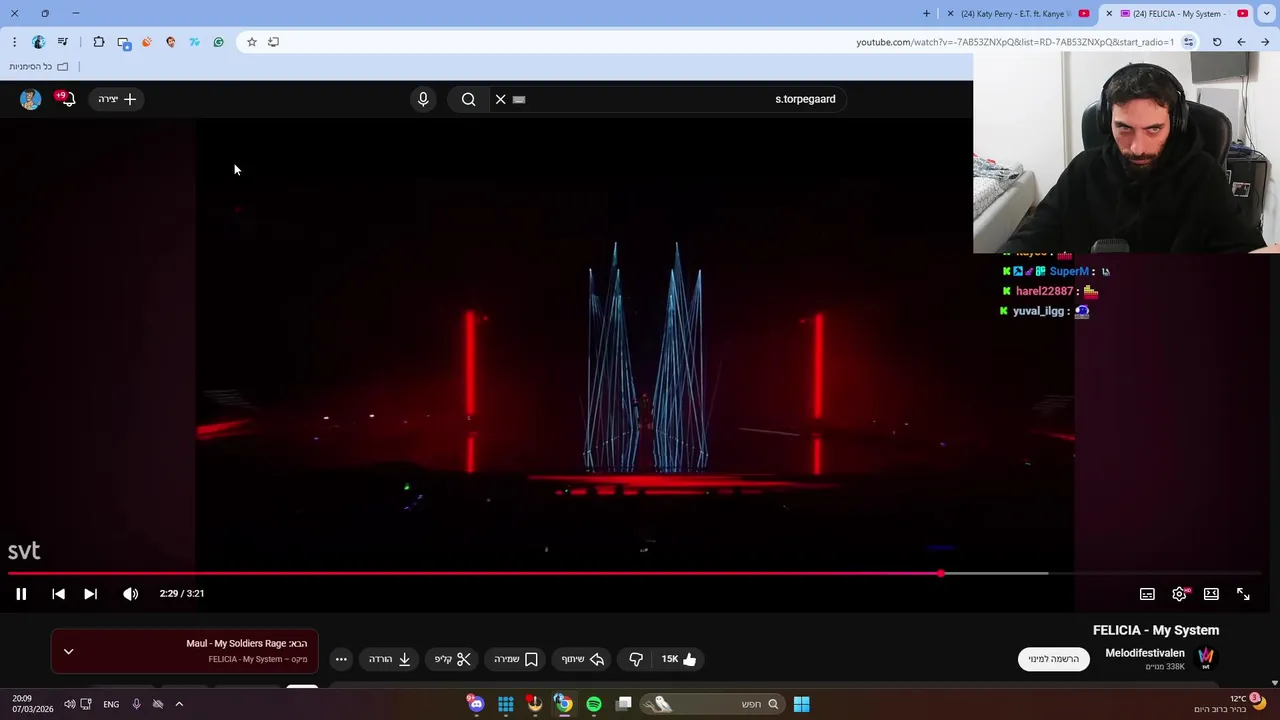The width and height of the screenshot is (1280, 720).
Task: Run search with magnifier button
Action: pyautogui.click(x=468, y=99)
